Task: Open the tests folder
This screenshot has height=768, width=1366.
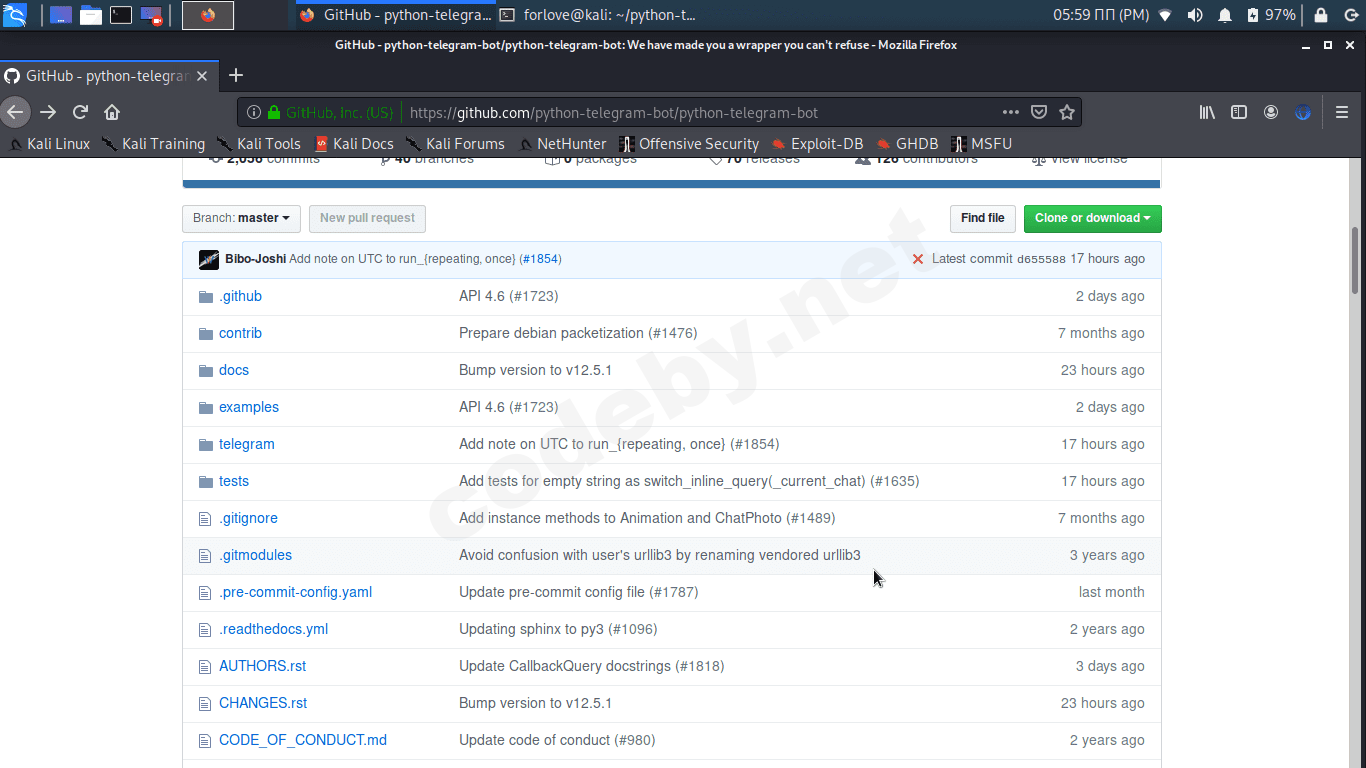Action: [234, 481]
